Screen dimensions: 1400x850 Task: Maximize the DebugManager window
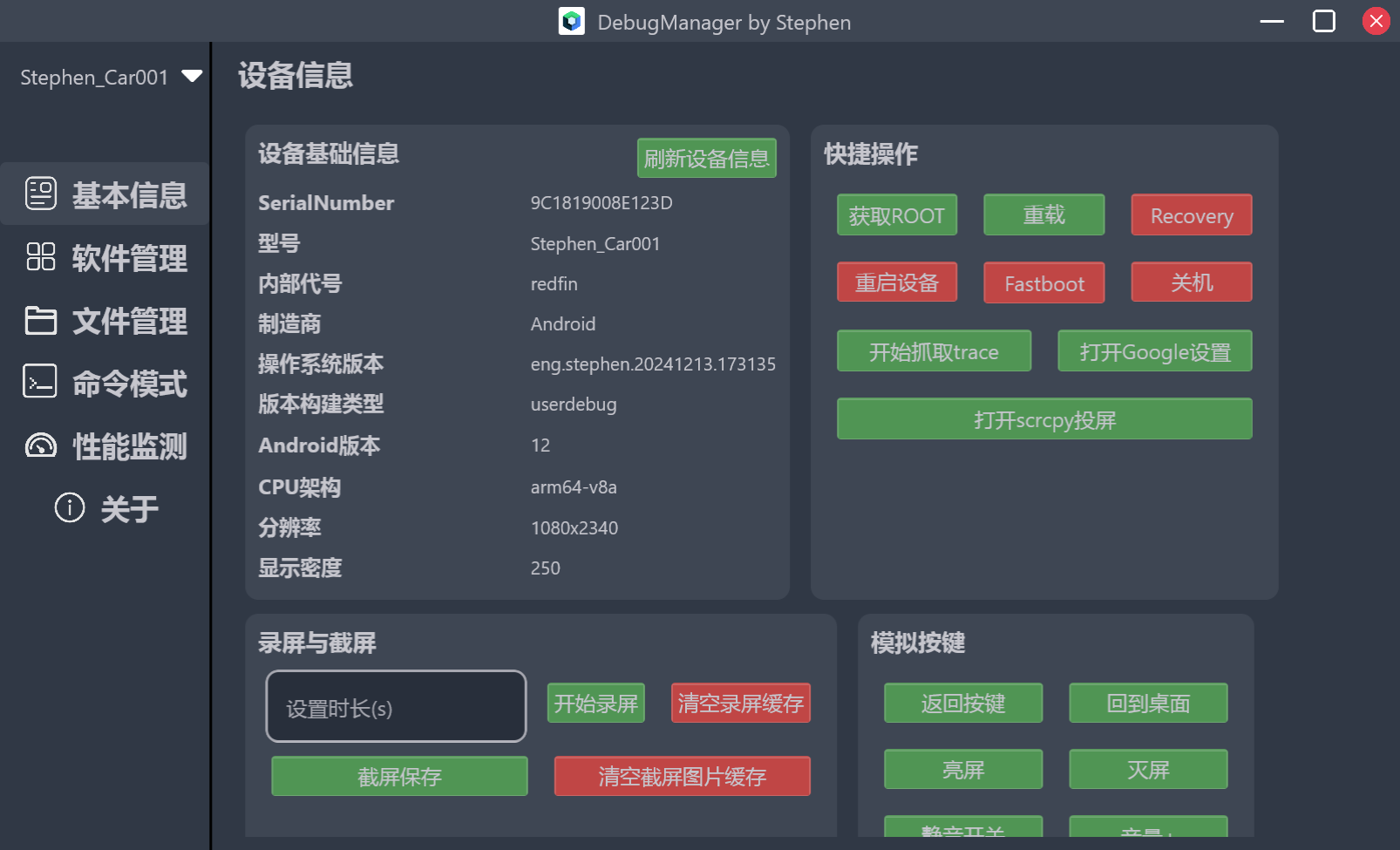click(x=1323, y=21)
